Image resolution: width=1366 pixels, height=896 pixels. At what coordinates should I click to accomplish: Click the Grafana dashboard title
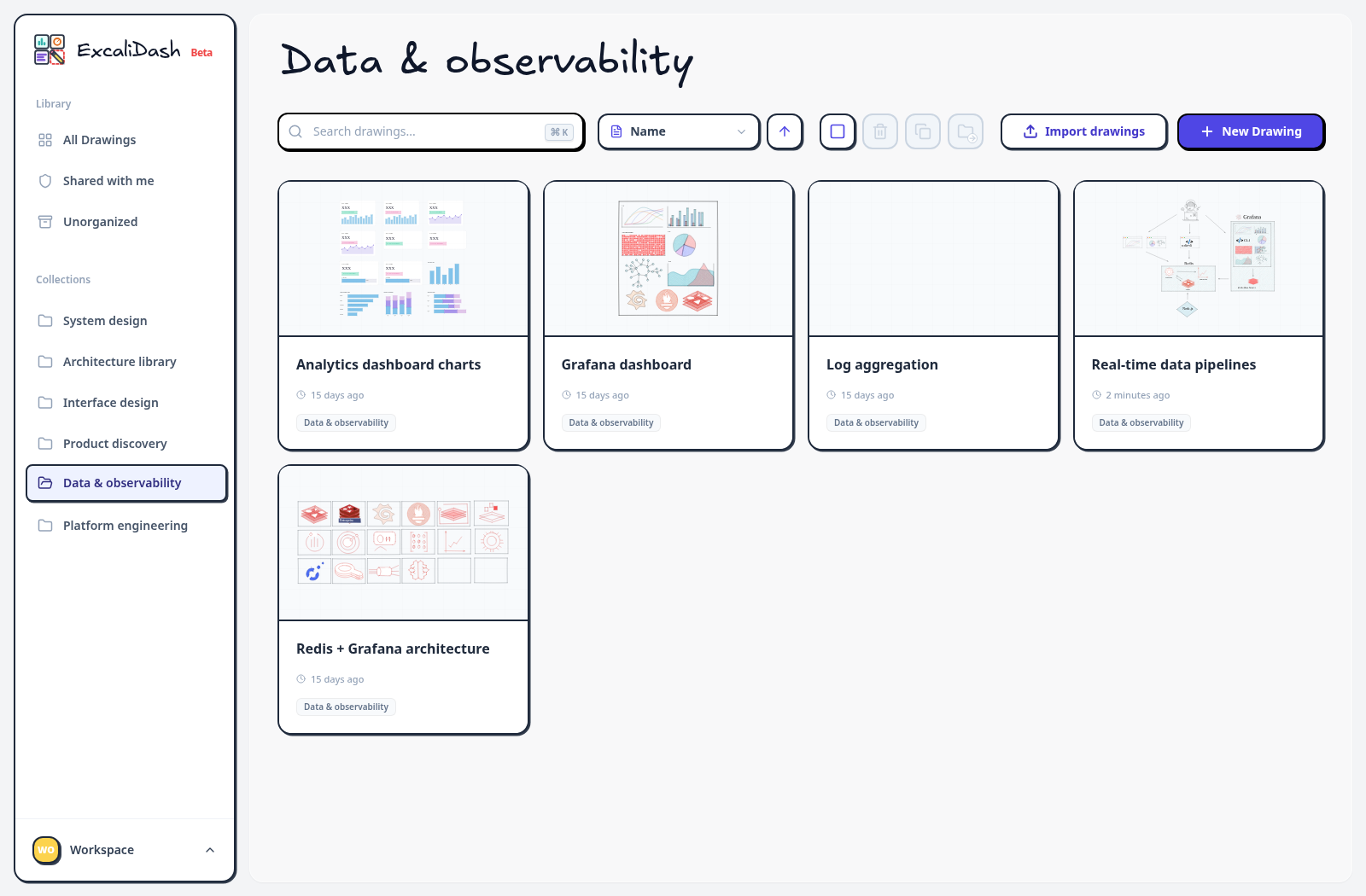[627, 364]
